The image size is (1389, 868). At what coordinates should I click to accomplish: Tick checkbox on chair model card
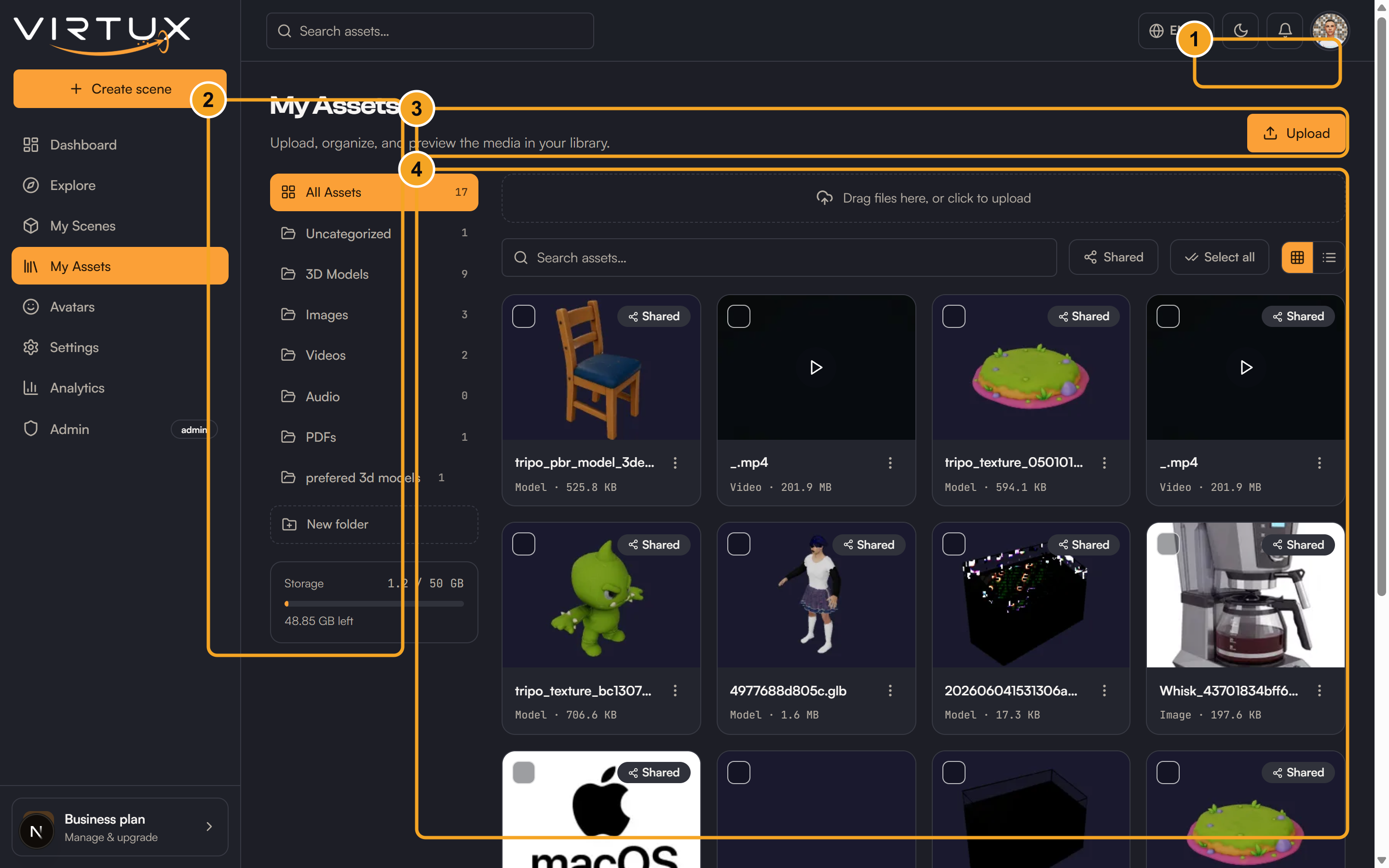click(x=523, y=316)
